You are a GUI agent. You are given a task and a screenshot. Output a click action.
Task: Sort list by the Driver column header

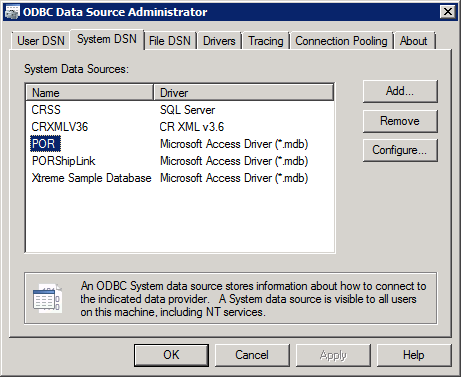coord(244,93)
